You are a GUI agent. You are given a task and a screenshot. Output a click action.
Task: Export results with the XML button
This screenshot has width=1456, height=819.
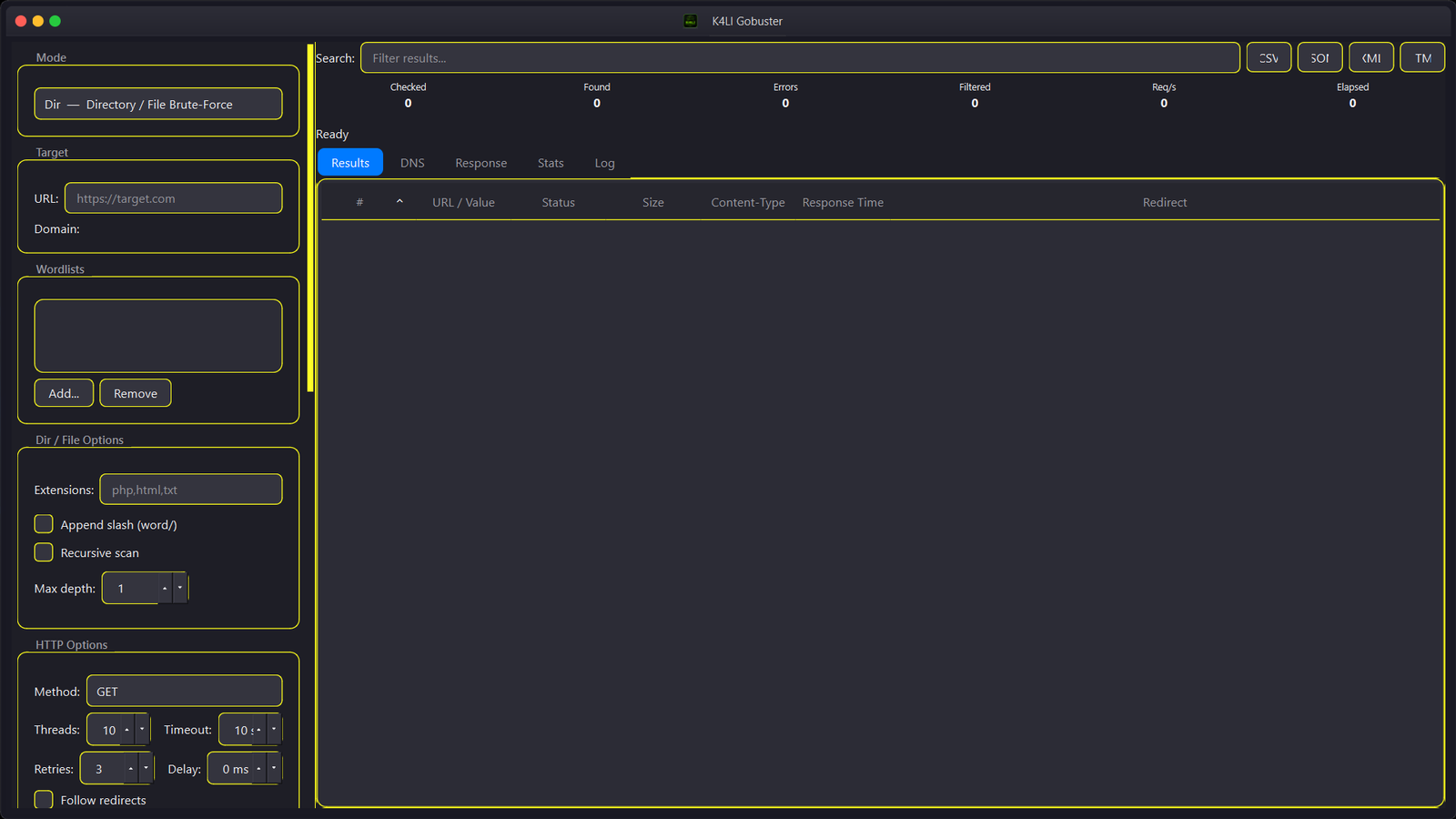point(1371,57)
